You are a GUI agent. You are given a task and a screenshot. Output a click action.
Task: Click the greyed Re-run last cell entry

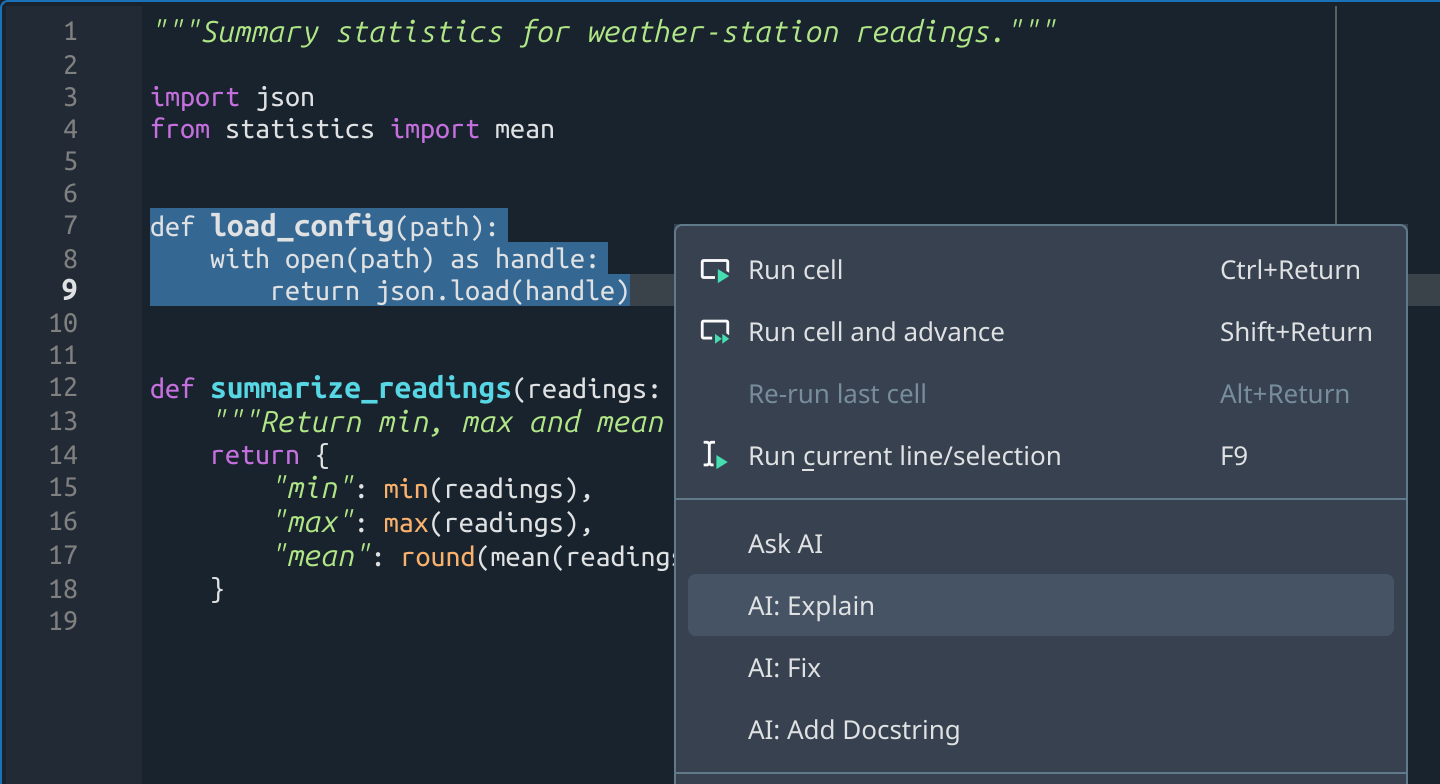[x=1040, y=394]
